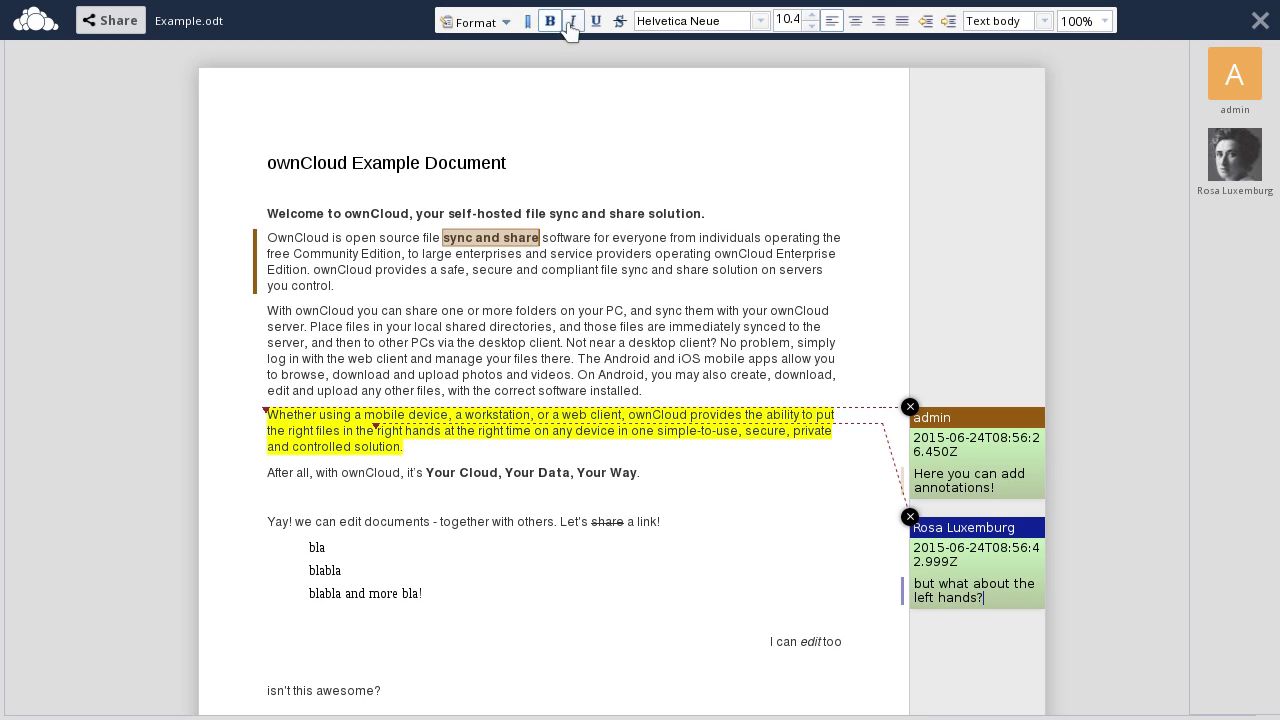Increase font size with up stepper
1280x720 pixels.
coord(811,15)
